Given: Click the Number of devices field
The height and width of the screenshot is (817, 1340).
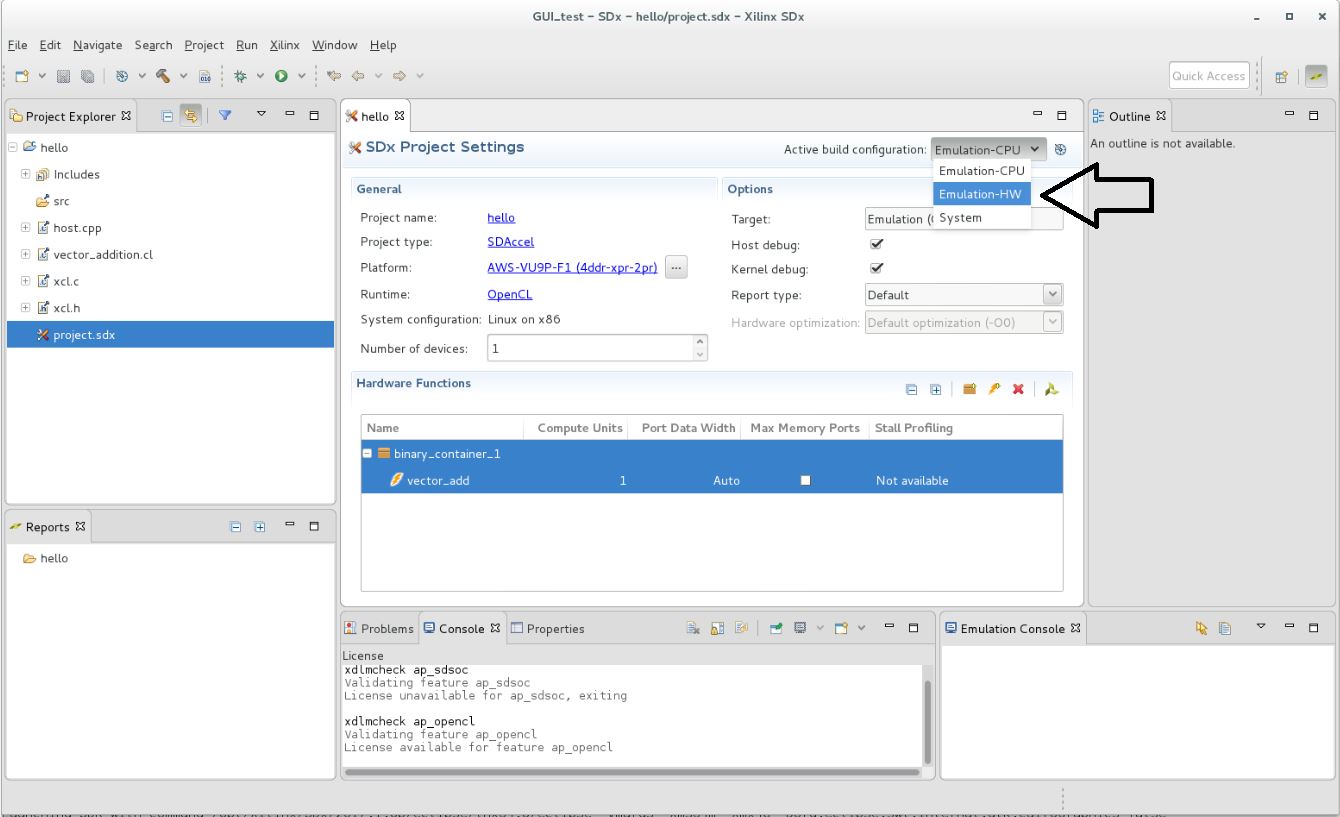Looking at the screenshot, I should [x=590, y=348].
